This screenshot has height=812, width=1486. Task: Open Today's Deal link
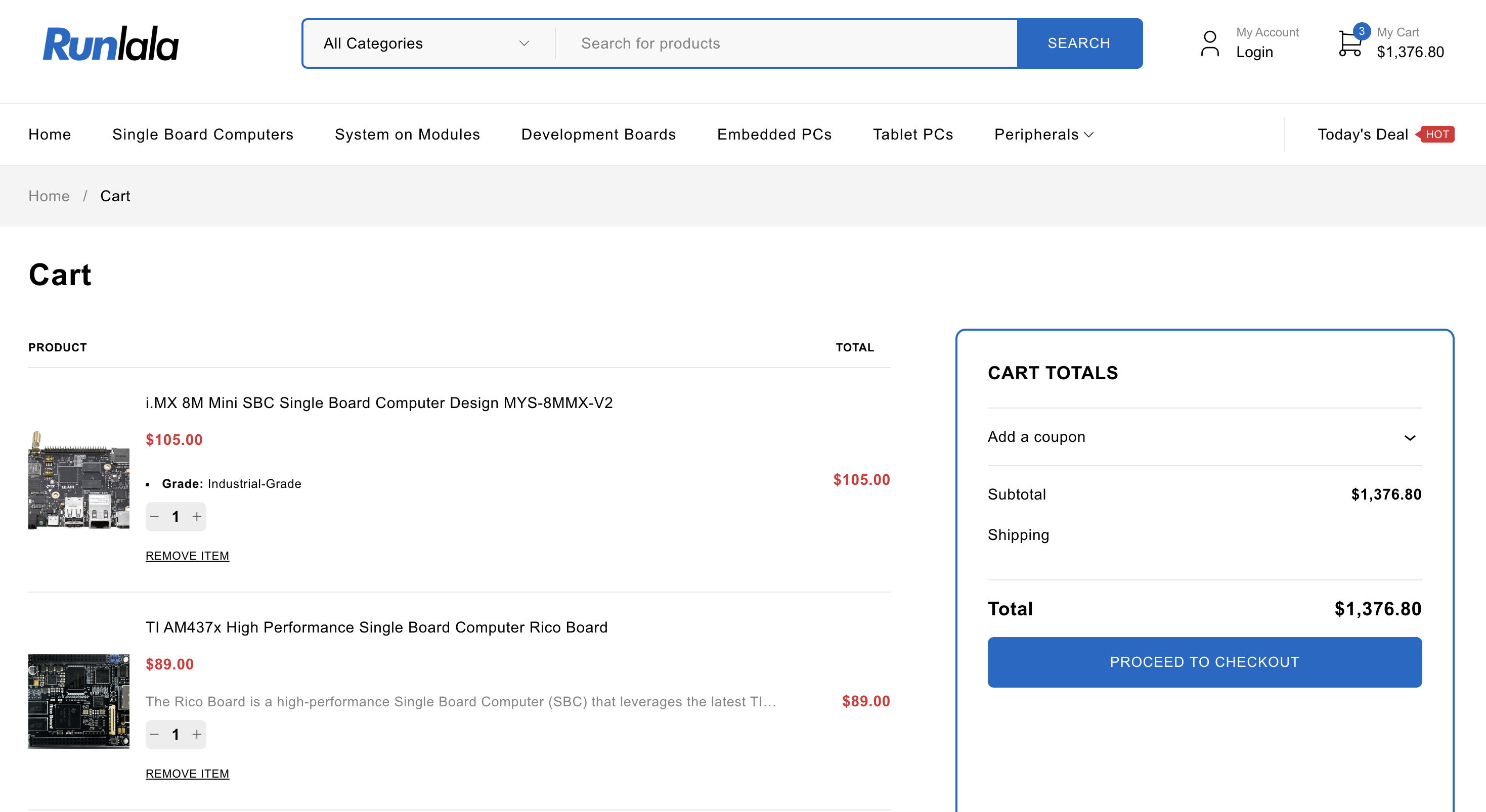(1363, 134)
